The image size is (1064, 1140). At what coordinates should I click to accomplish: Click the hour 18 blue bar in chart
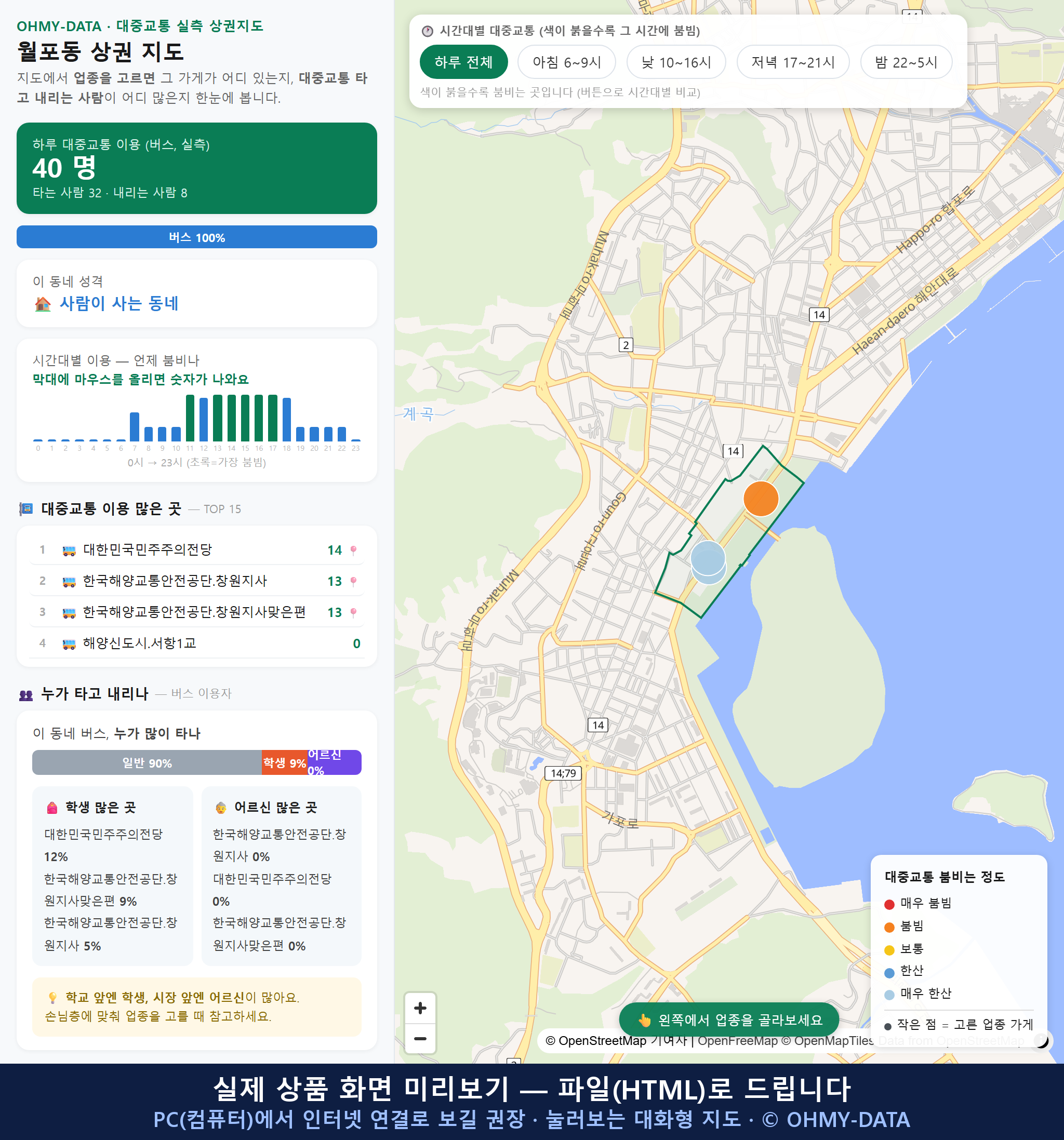pos(287,419)
